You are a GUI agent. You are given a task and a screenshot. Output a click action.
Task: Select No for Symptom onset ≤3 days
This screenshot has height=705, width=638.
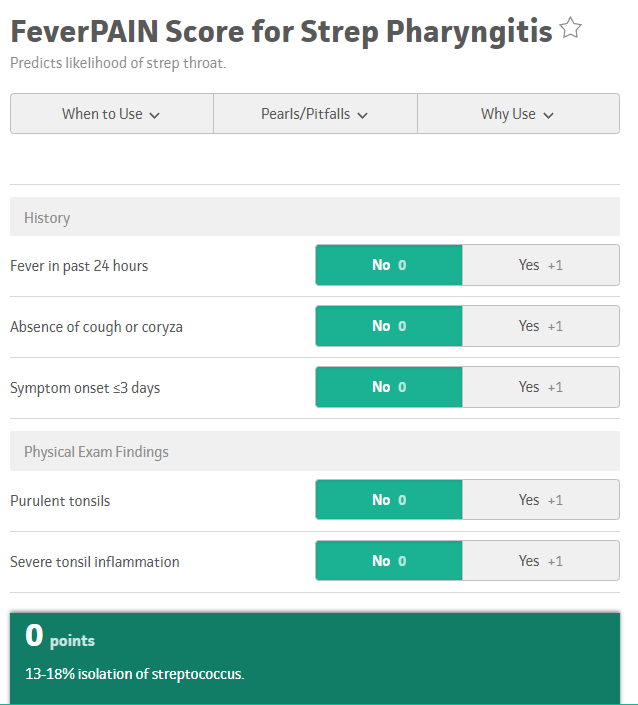389,387
